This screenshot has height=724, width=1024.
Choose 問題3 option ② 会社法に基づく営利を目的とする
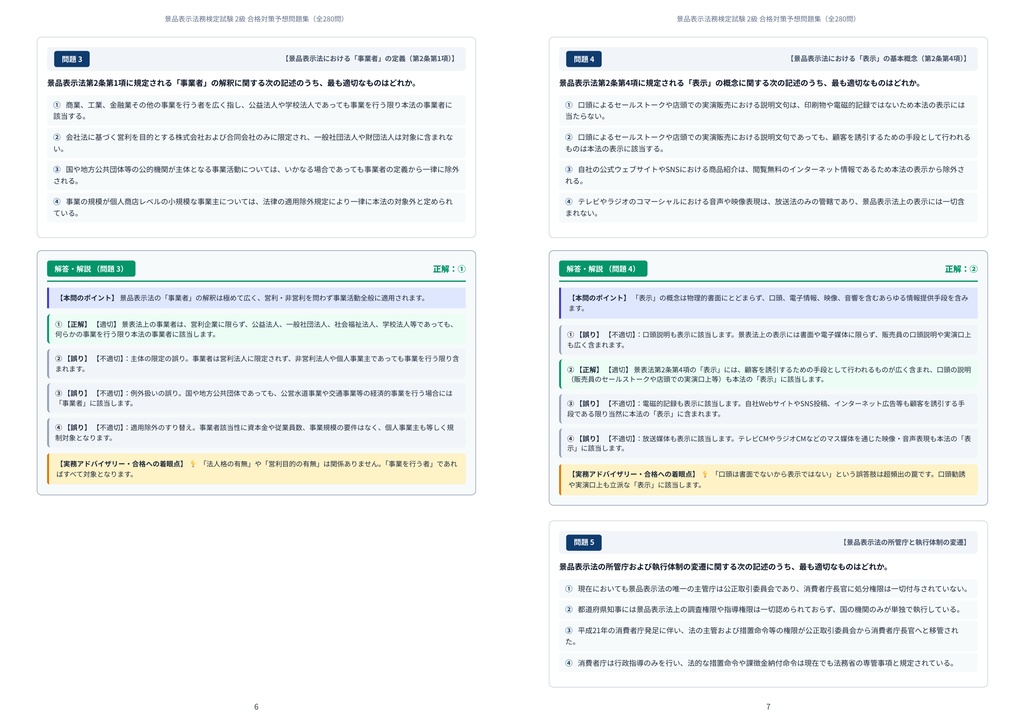(x=256, y=143)
